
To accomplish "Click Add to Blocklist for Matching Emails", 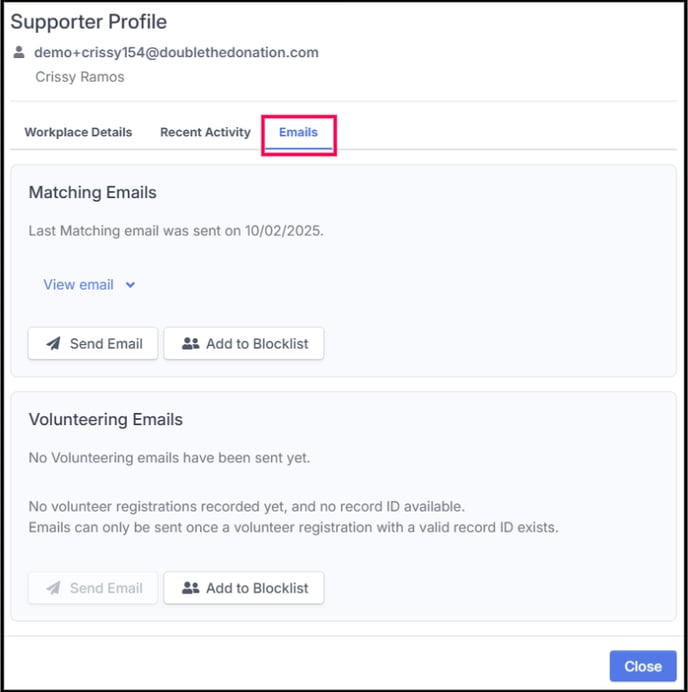I will pos(244,344).
